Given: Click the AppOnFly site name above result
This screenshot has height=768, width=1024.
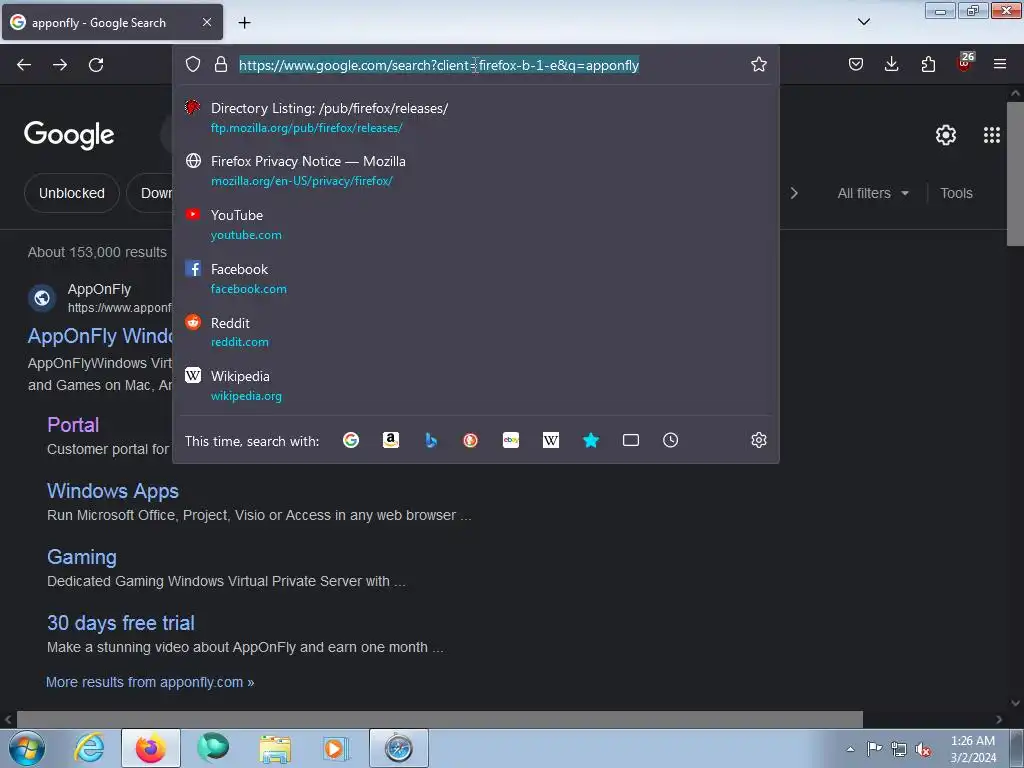Looking at the screenshot, I should tap(99, 289).
